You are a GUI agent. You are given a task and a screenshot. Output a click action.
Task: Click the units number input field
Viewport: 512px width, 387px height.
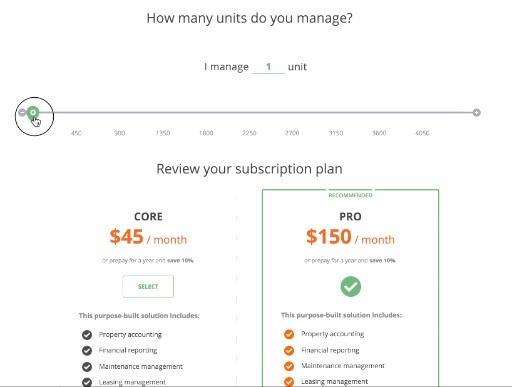click(268, 67)
